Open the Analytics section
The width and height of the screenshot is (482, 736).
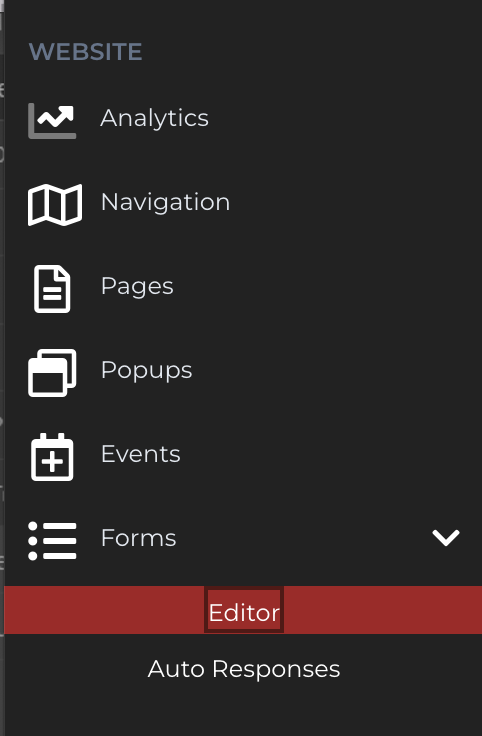[x=154, y=118]
